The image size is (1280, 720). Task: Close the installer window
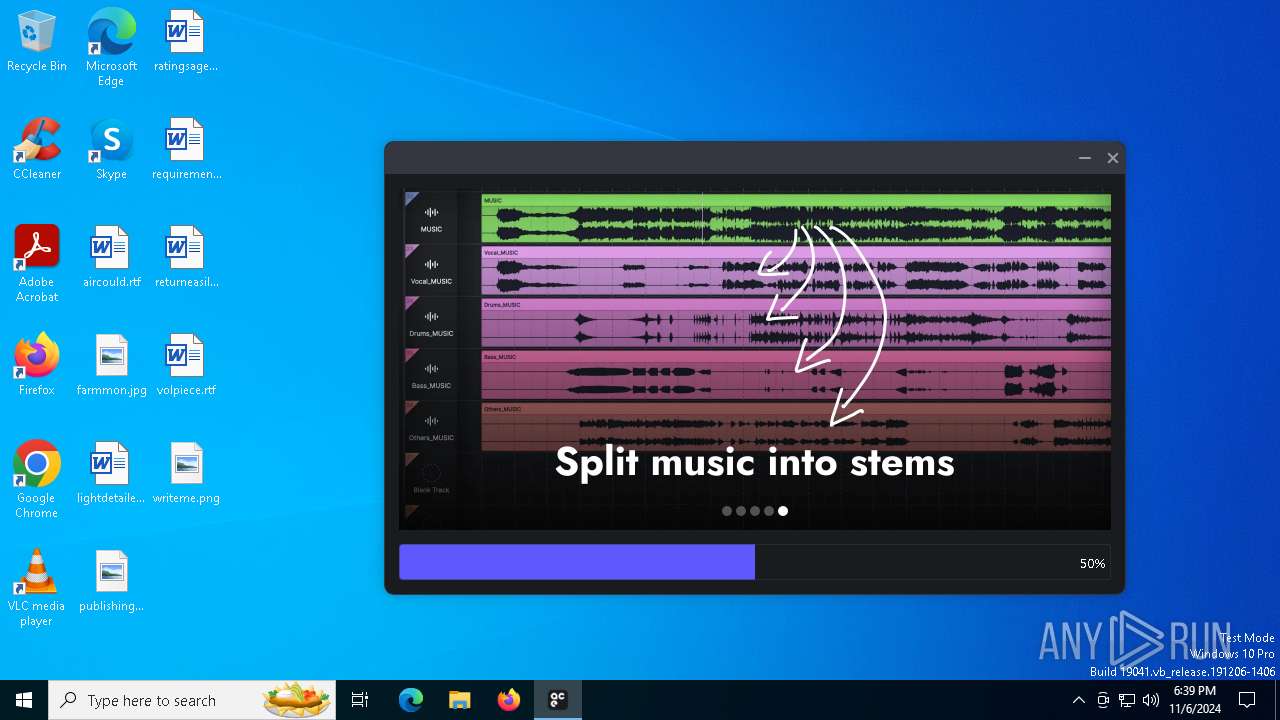coord(1112,158)
